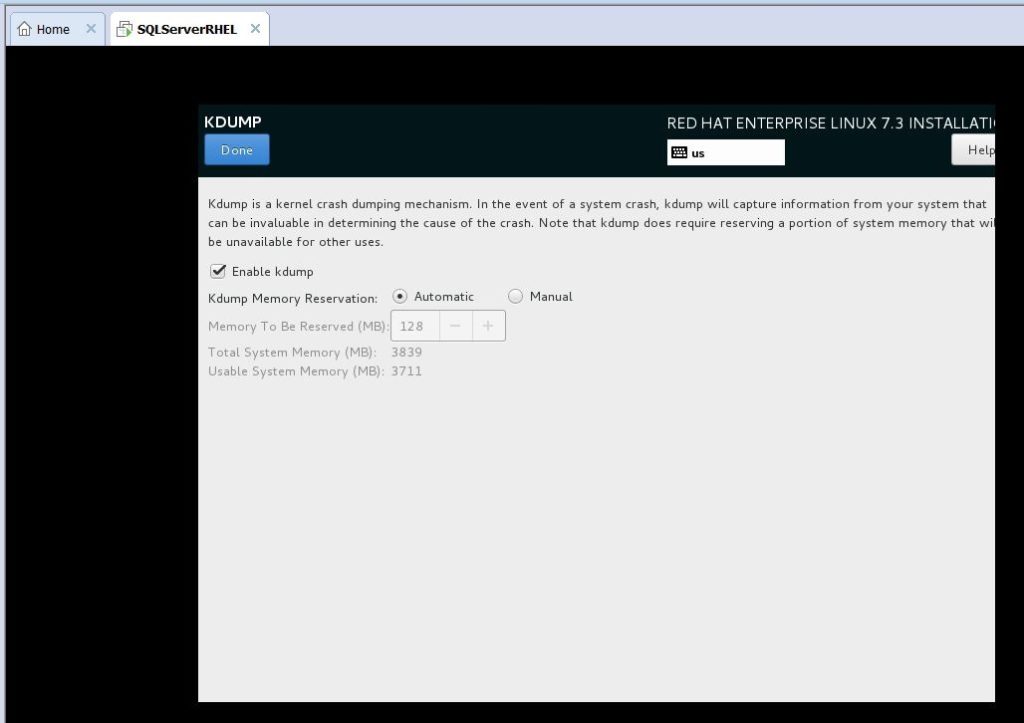
Task: Click the house icon on the Home tab
Action: [24, 29]
